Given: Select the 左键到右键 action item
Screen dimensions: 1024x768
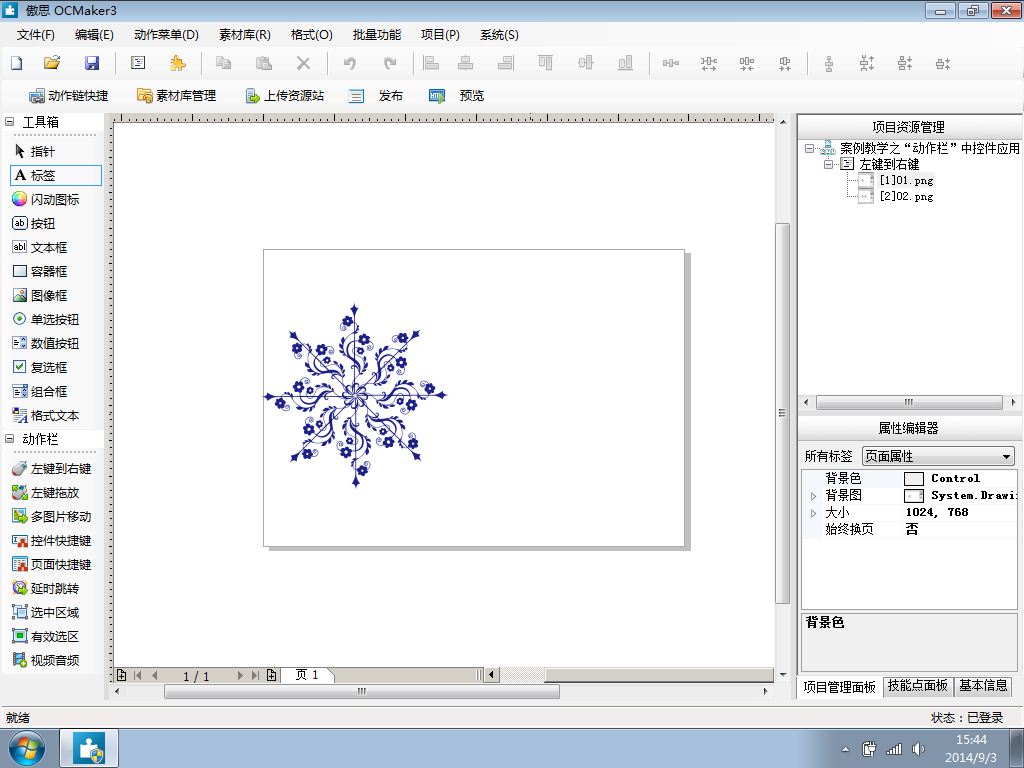Looking at the screenshot, I should tap(51, 468).
